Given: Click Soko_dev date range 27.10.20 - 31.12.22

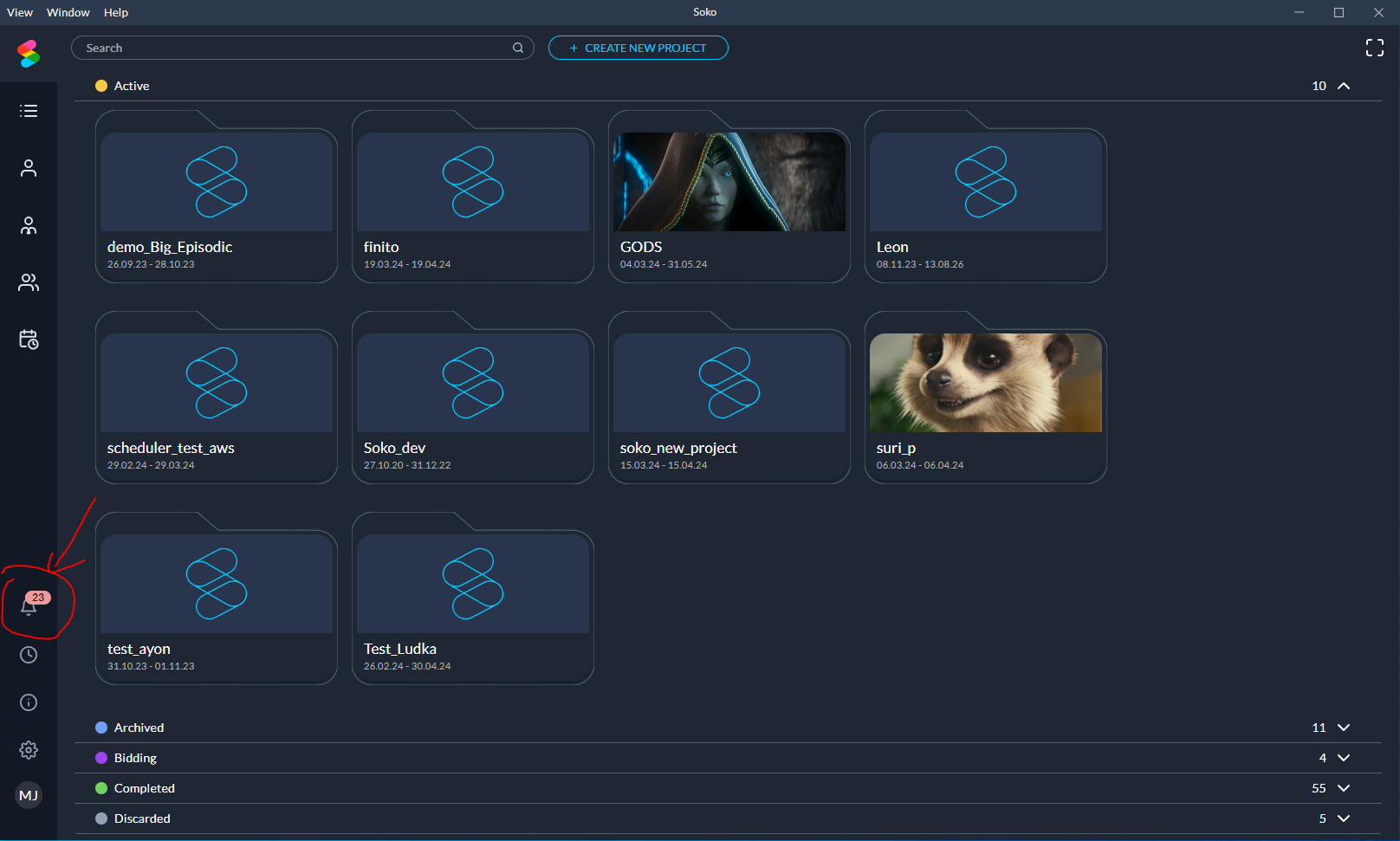Looking at the screenshot, I should (x=407, y=465).
